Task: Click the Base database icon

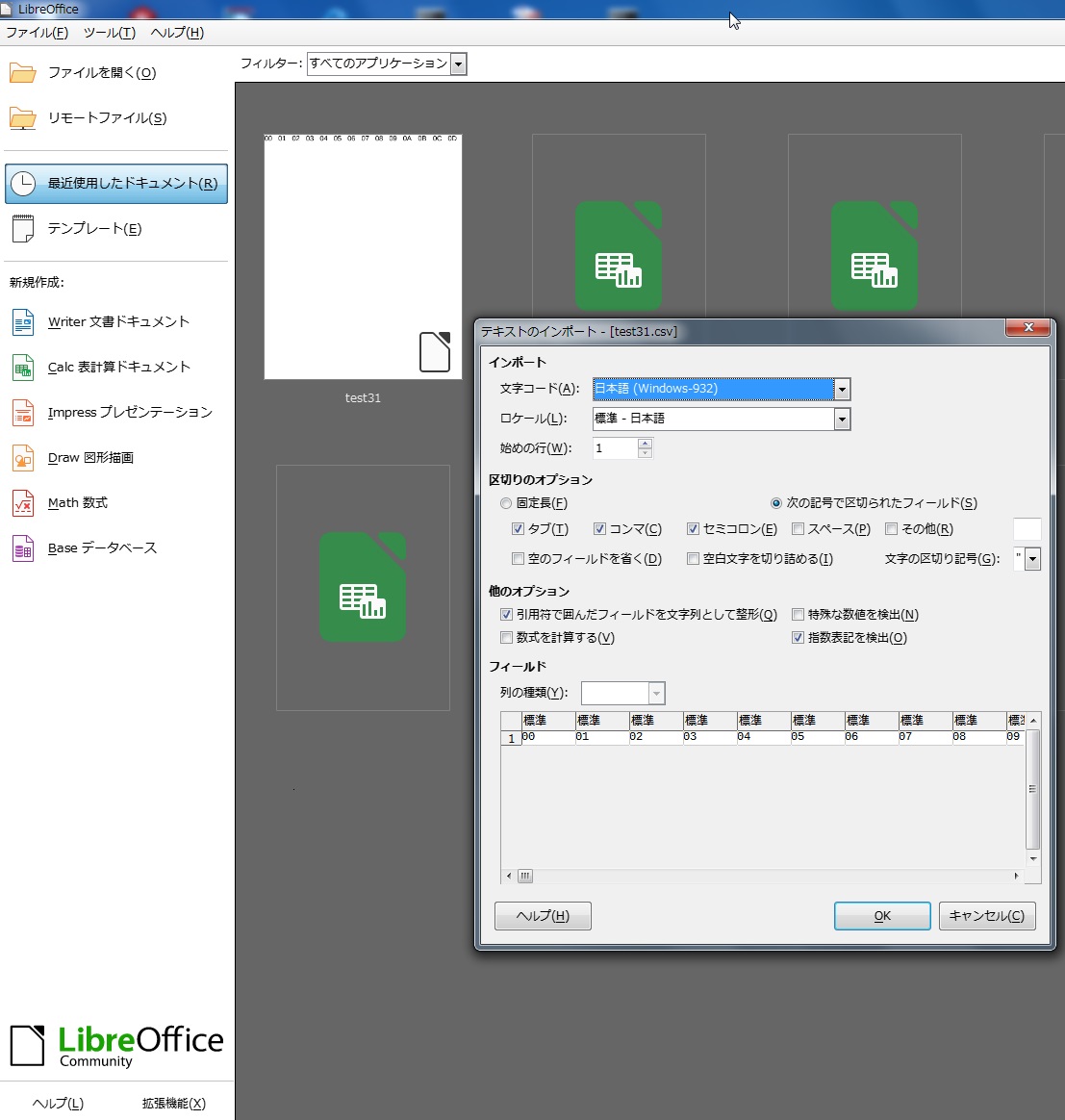Action: click(x=23, y=548)
